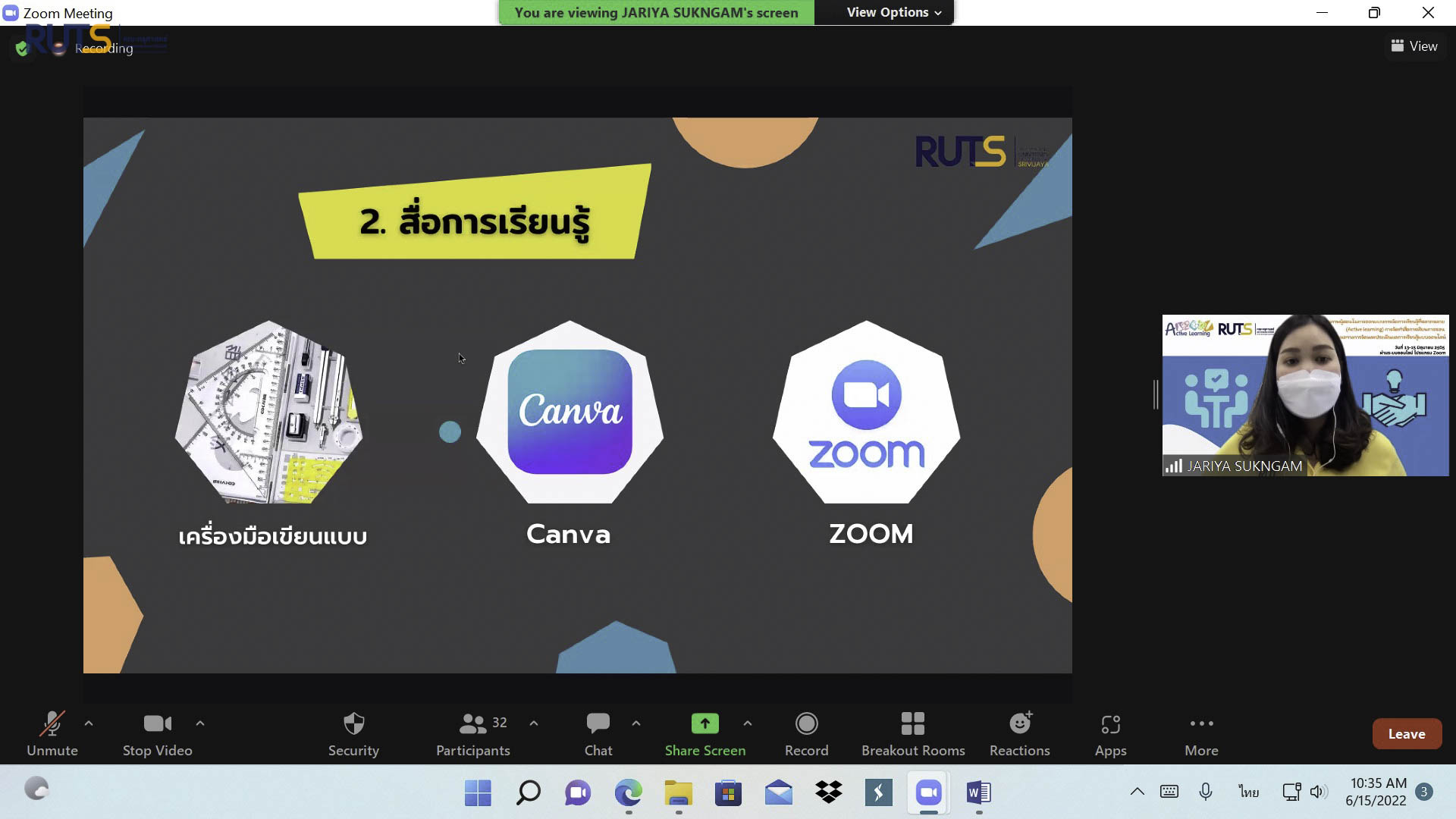
Task: Switch input language from ไทย
Action: pyautogui.click(x=1249, y=792)
